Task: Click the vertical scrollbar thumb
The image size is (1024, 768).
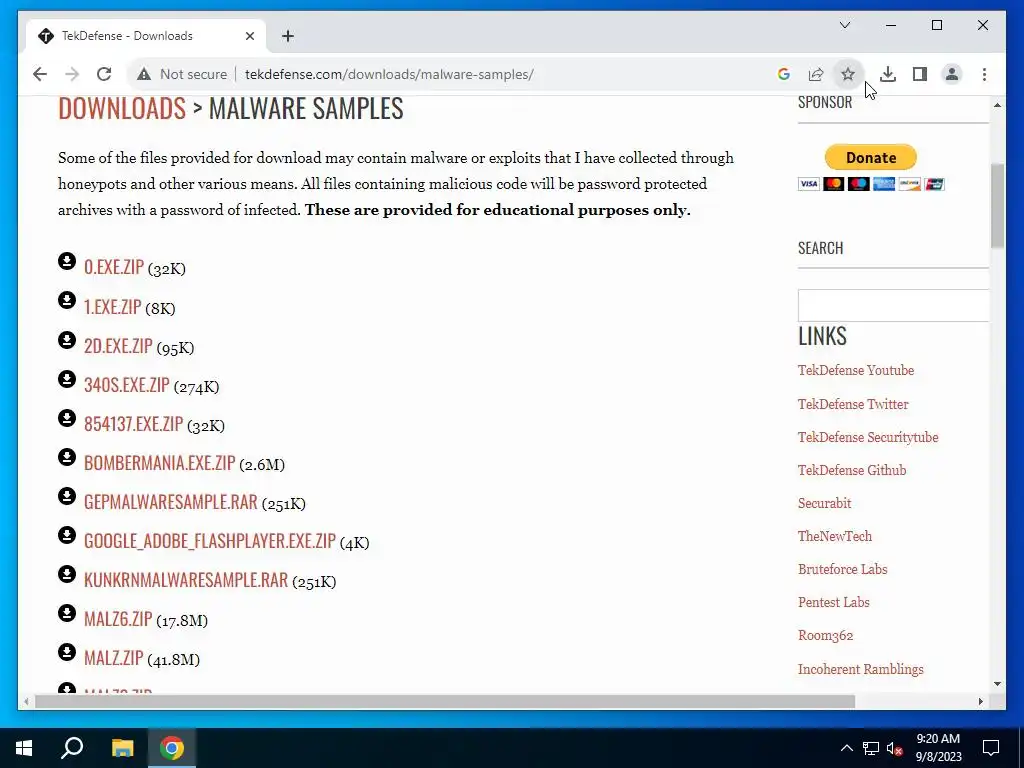Action: 997,206
